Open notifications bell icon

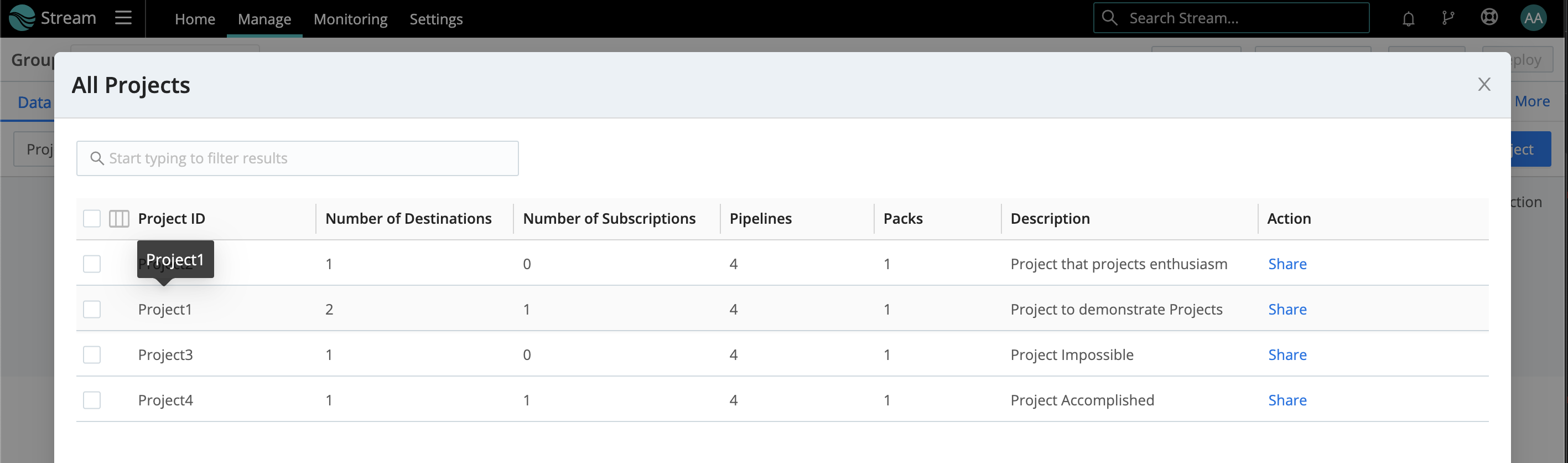click(x=1409, y=19)
